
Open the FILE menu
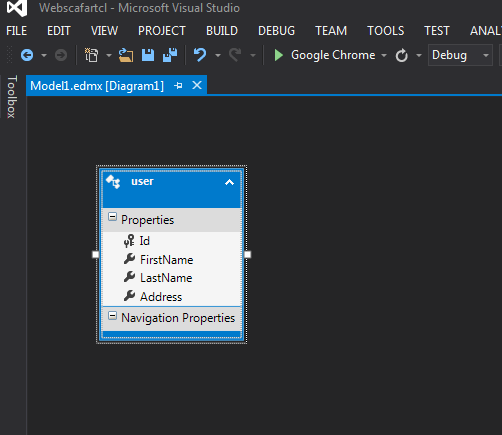point(16,31)
